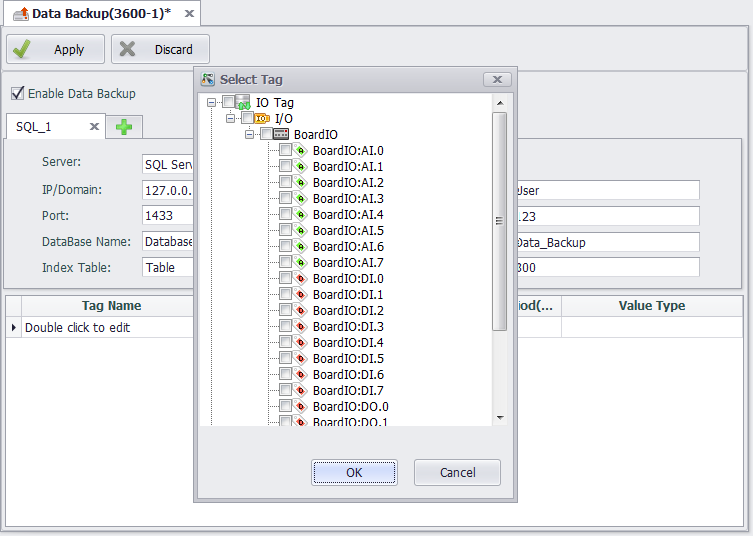Check the BoardIO:DI.5 tag checkbox
Image resolution: width=753 pixels, height=536 pixels.
[285, 358]
